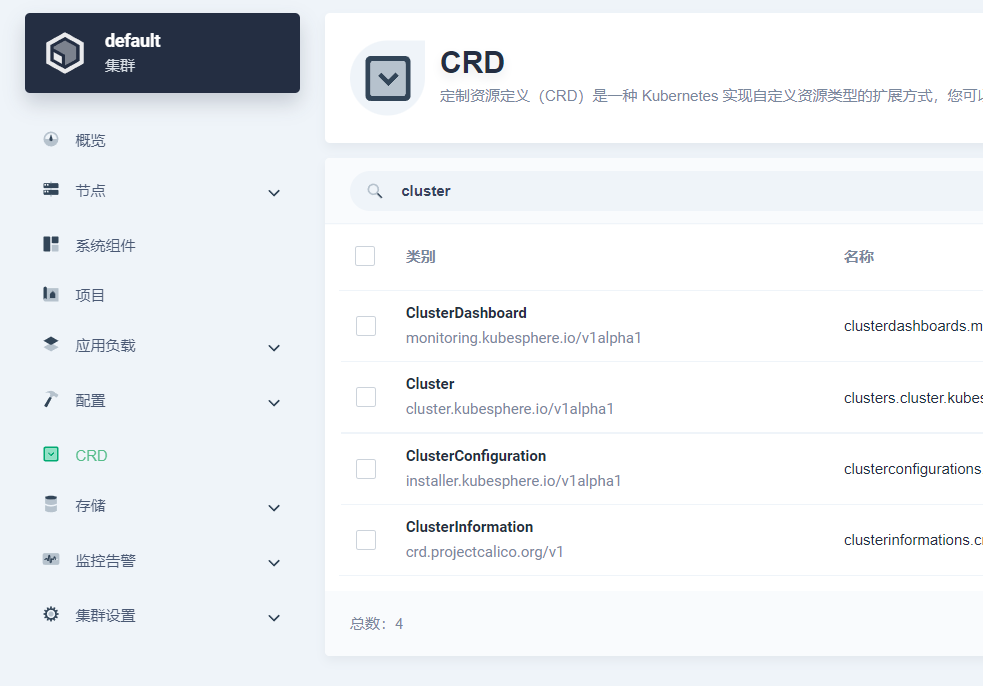Click the application workloads layers icon

pos(51,344)
